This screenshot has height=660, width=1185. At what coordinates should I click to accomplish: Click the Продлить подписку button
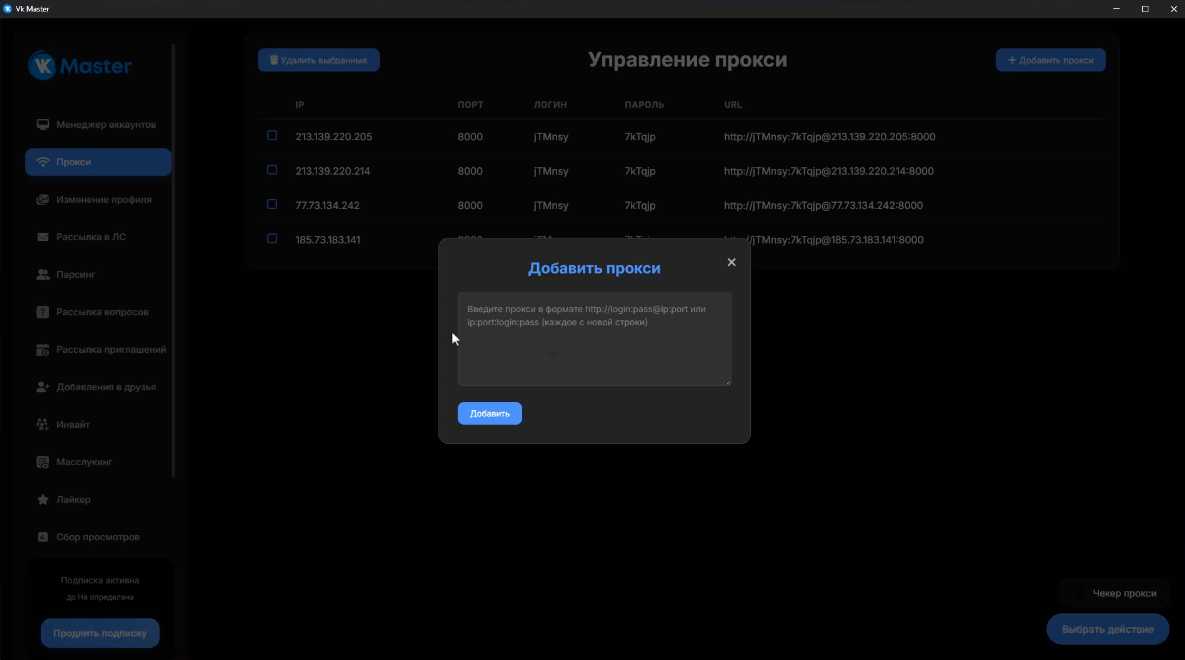[x=100, y=633]
